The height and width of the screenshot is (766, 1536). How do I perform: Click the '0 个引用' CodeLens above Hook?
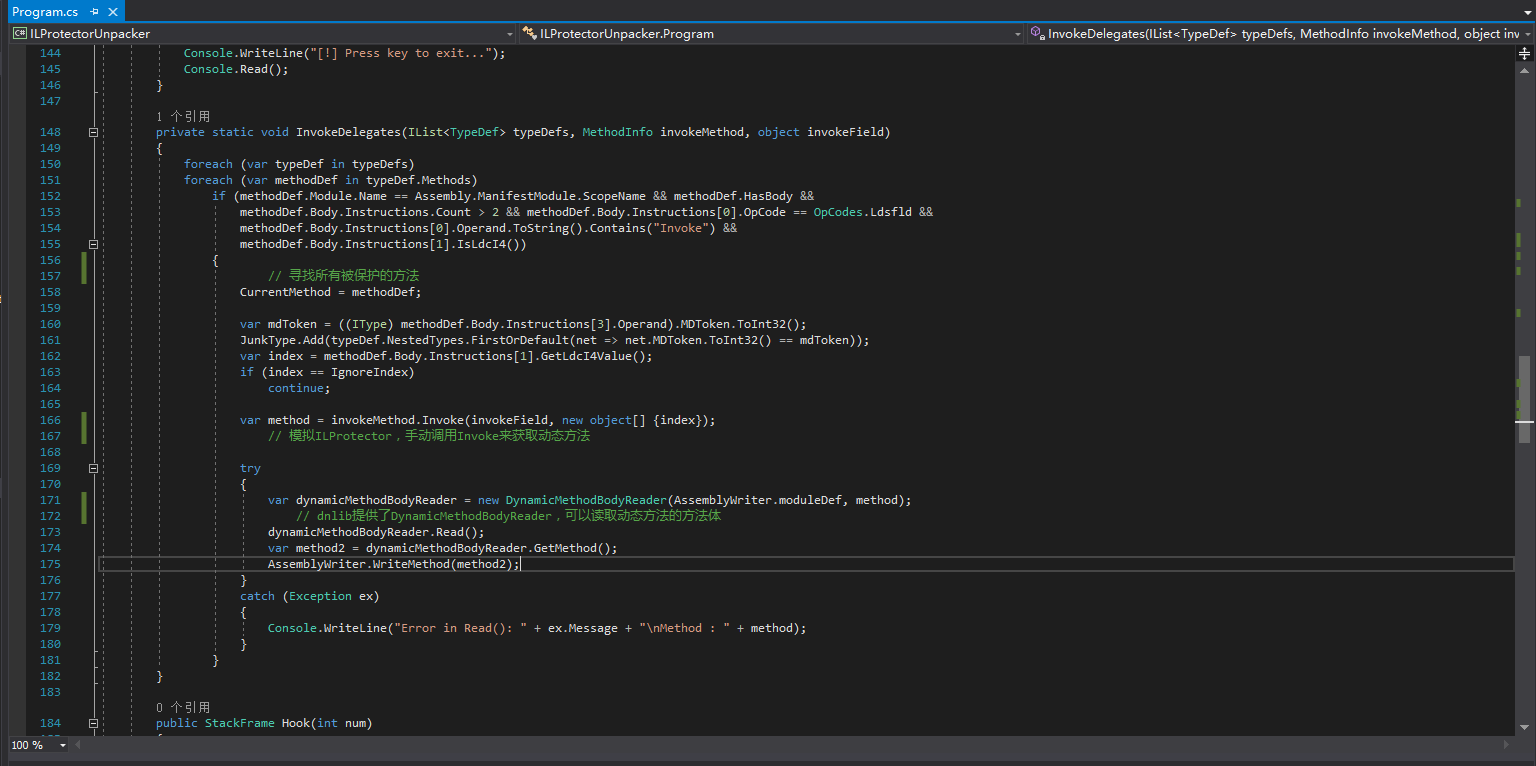point(183,707)
